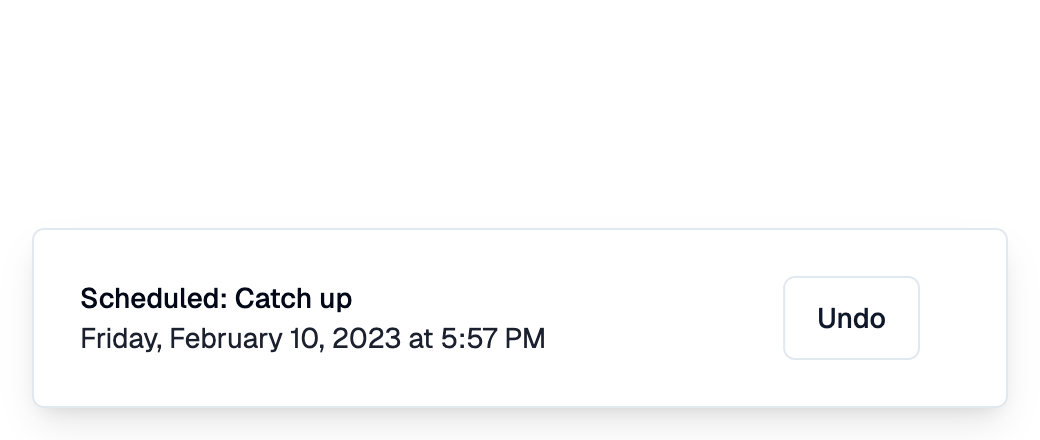Image resolution: width=1040 pixels, height=440 pixels.
Task: Click the Undo button
Action: click(x=851, y=318)
